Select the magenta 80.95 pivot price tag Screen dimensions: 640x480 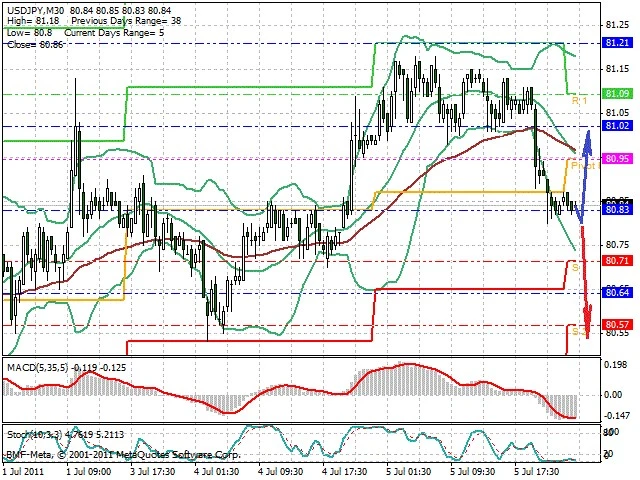tap(618, 158)
